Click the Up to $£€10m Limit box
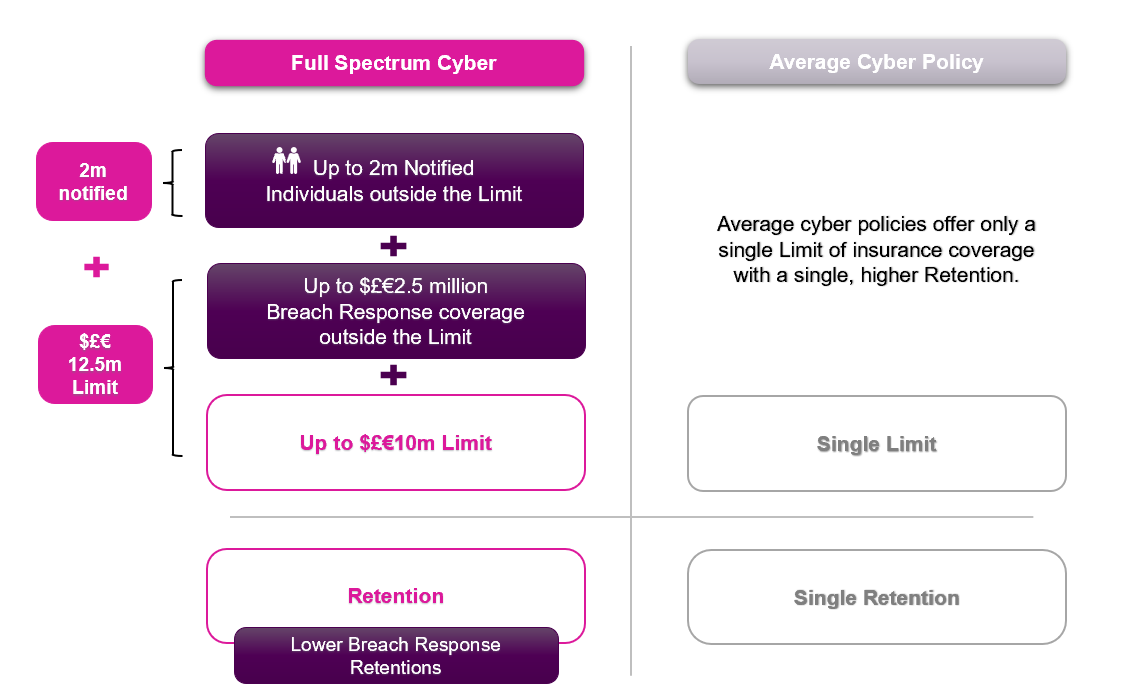The image size is (1132, 695). (396, 442)
